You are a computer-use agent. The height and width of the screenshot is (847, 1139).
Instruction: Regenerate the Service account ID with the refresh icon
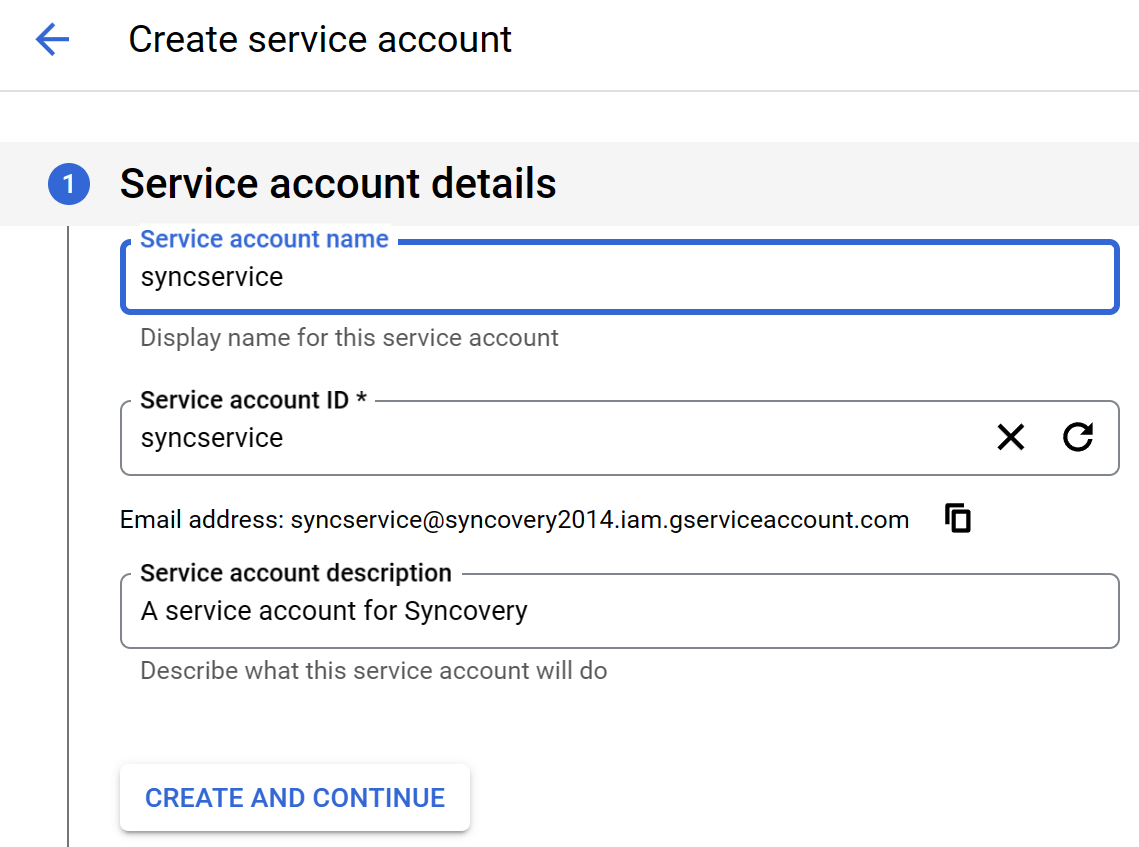1078,437
